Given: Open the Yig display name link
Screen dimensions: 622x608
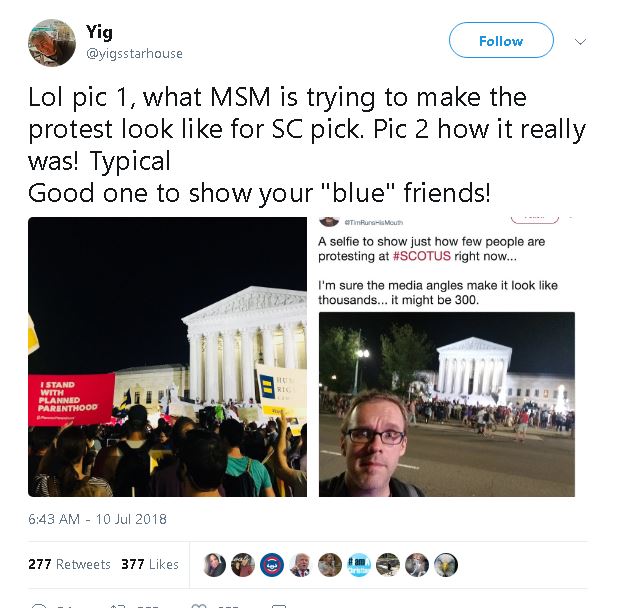Looking at the screenshot, I should [99, 32].
